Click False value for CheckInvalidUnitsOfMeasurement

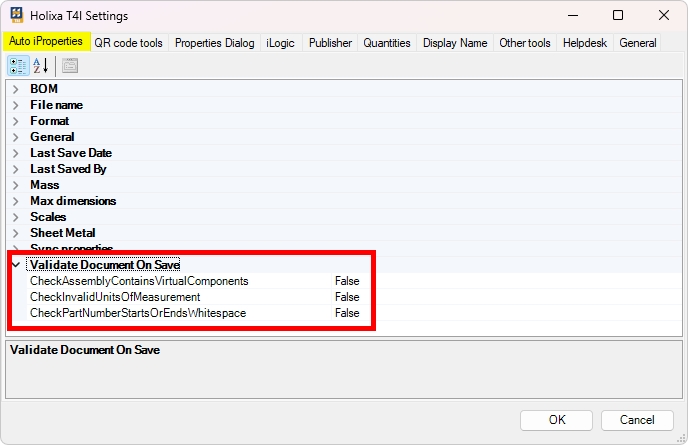347,297
